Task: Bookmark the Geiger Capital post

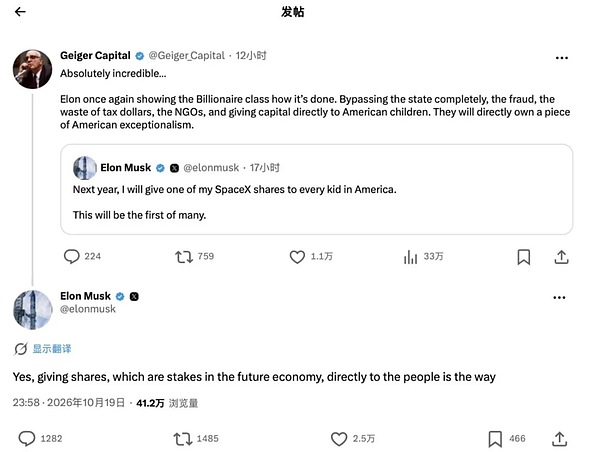Action: point(523,257)
